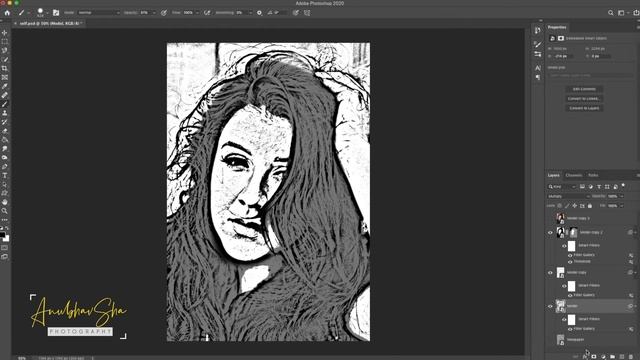Select the self.psd document tab
The image size is (640, 360).
[50, 24]
